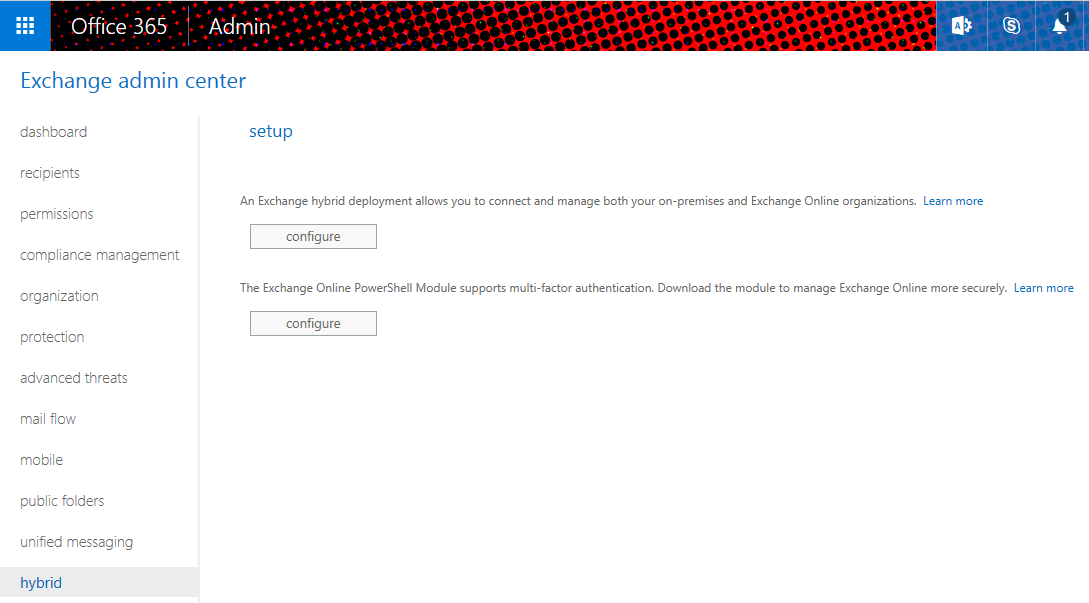Screen dimensions: 1089x603
Task: Open the mail flow section
Action: 47,418
